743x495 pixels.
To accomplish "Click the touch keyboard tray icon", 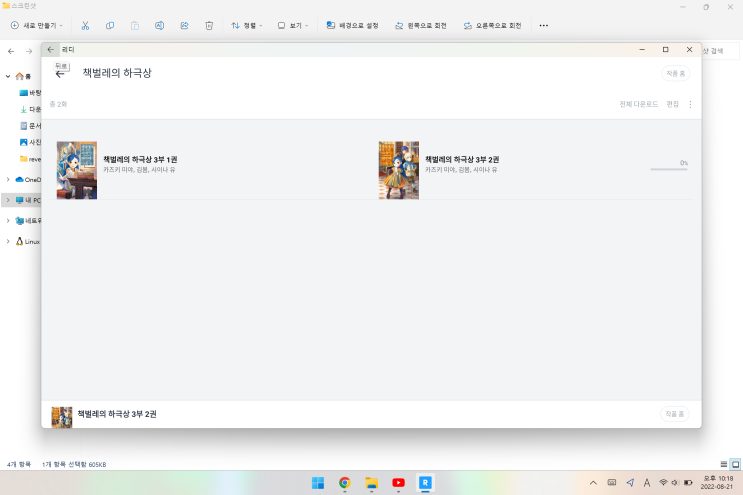I will (x=612, y=483).
